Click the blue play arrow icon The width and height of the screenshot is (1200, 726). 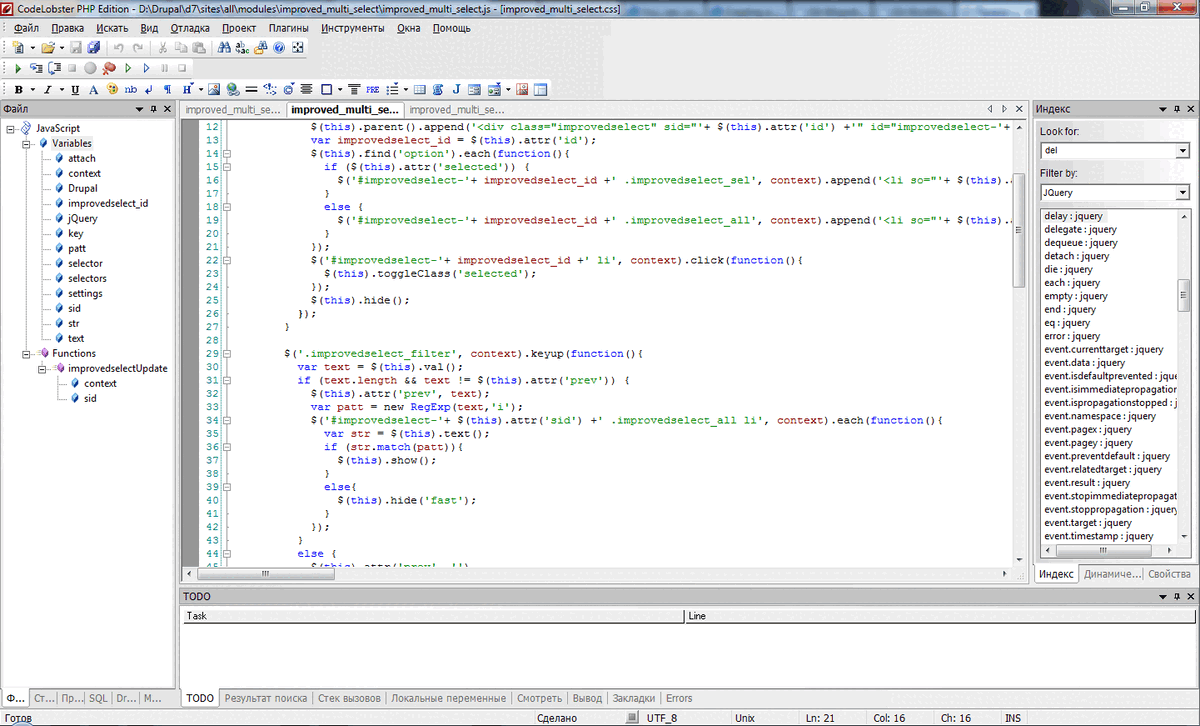[x=146, y=68]
